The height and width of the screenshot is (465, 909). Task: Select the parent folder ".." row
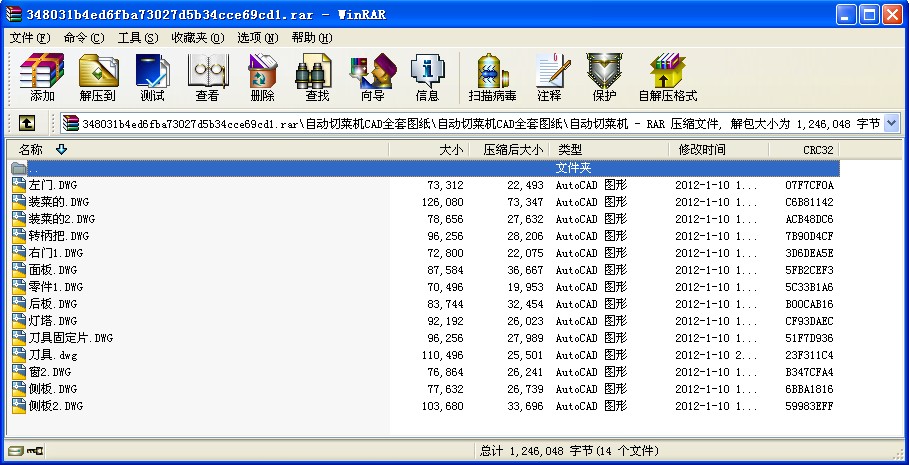(200, 168)
